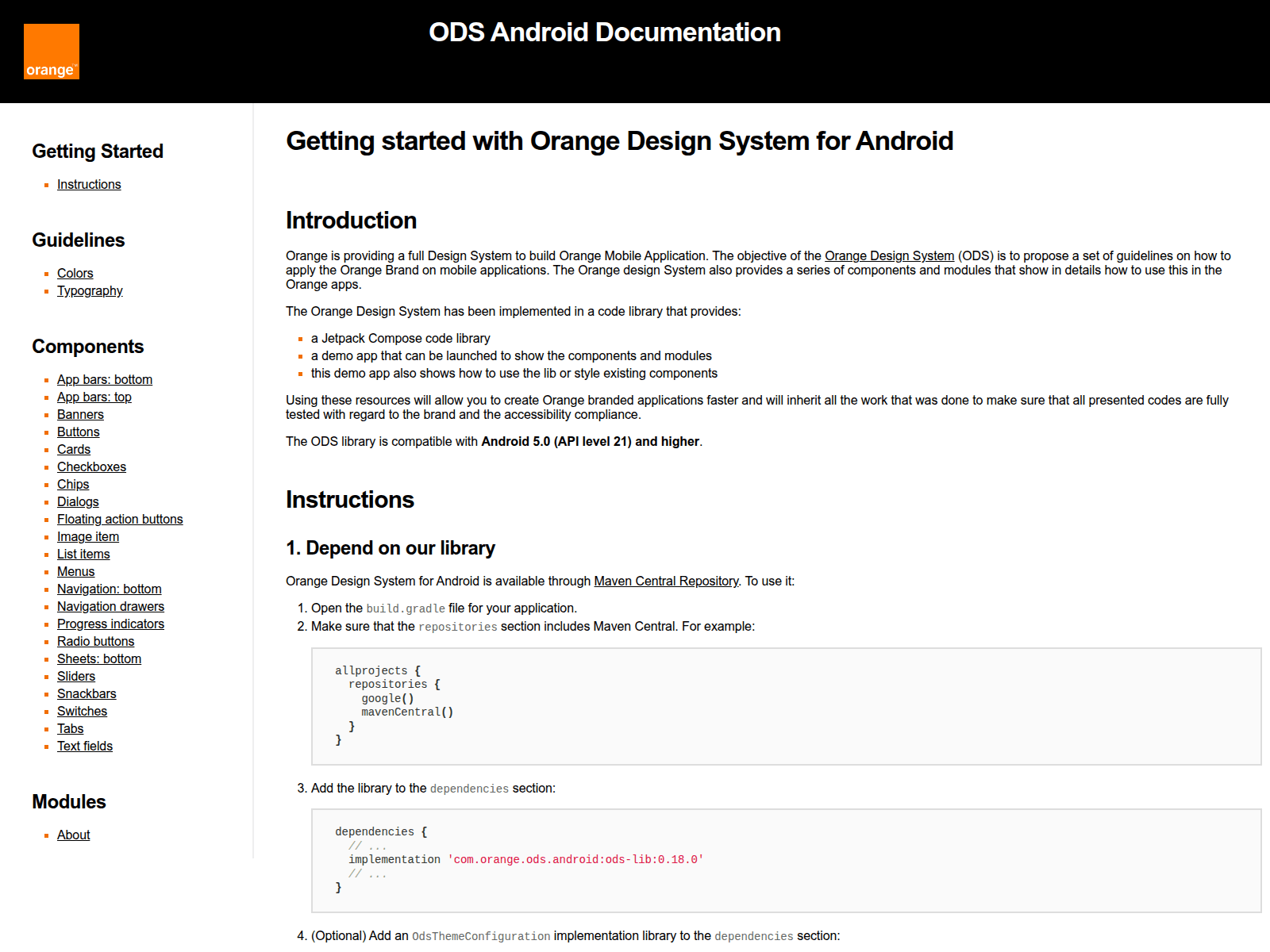Screen dimensions: 1270x952
Task: Open the Radio buttons component page
Action: [x=95, y=641]
